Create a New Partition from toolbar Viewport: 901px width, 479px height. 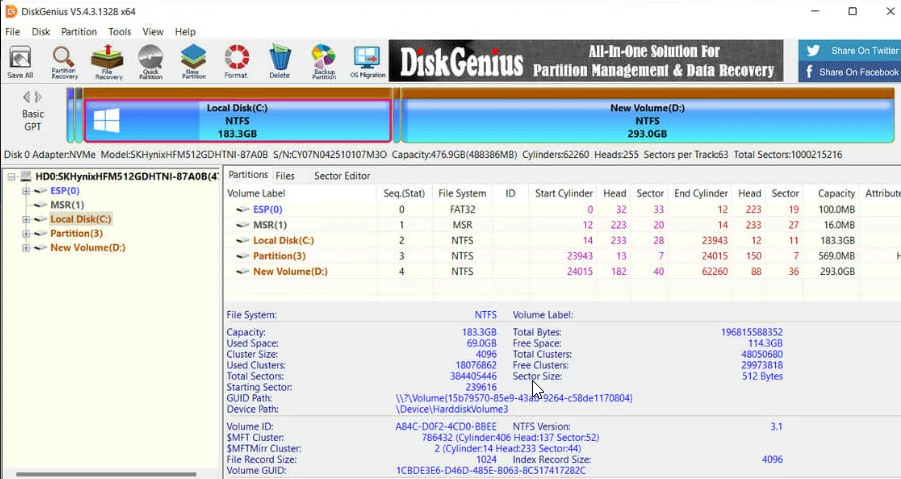coord(194,62)
